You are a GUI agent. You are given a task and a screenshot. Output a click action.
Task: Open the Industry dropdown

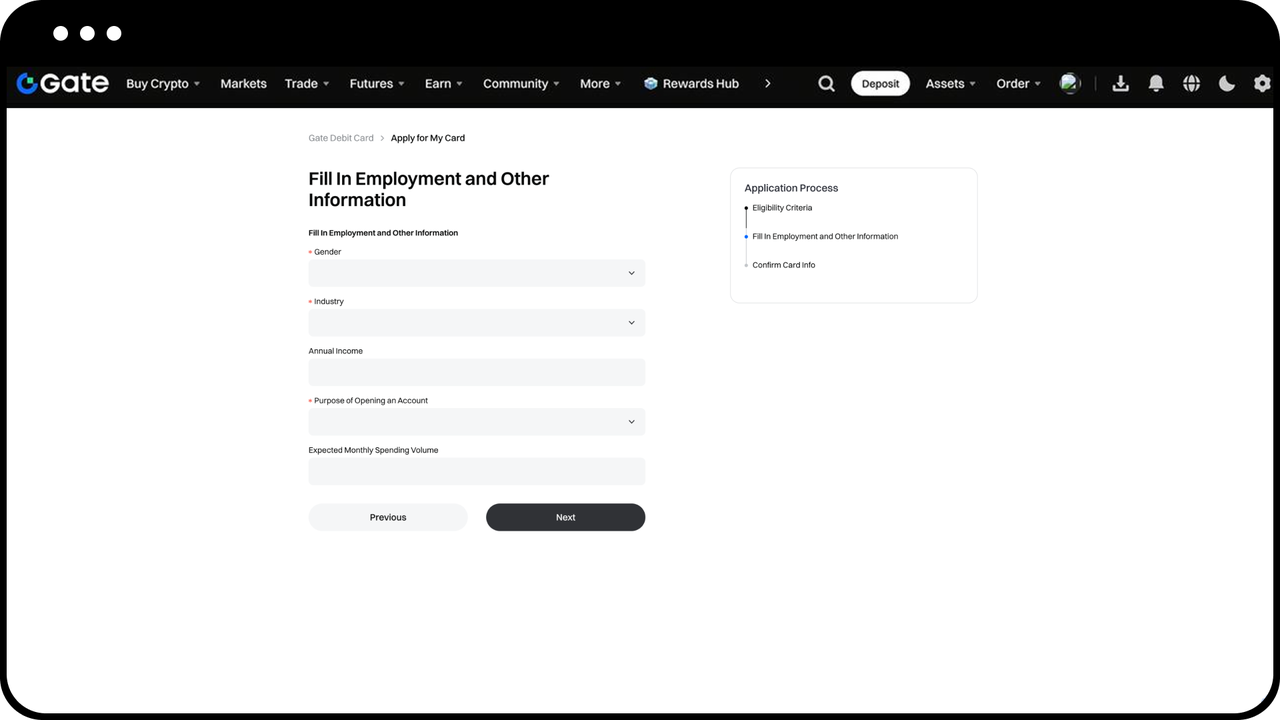click(477, 322)
